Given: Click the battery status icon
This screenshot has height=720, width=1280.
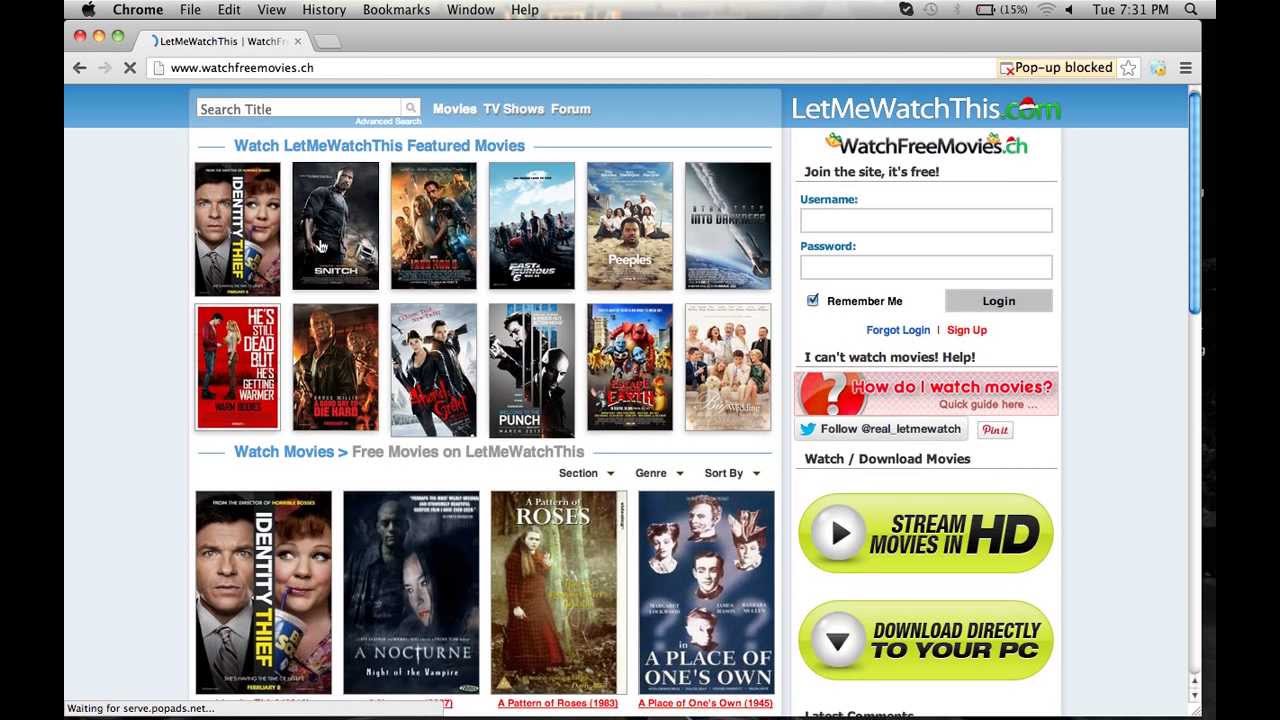Looking at the screenshot, I should click(985, 9).
